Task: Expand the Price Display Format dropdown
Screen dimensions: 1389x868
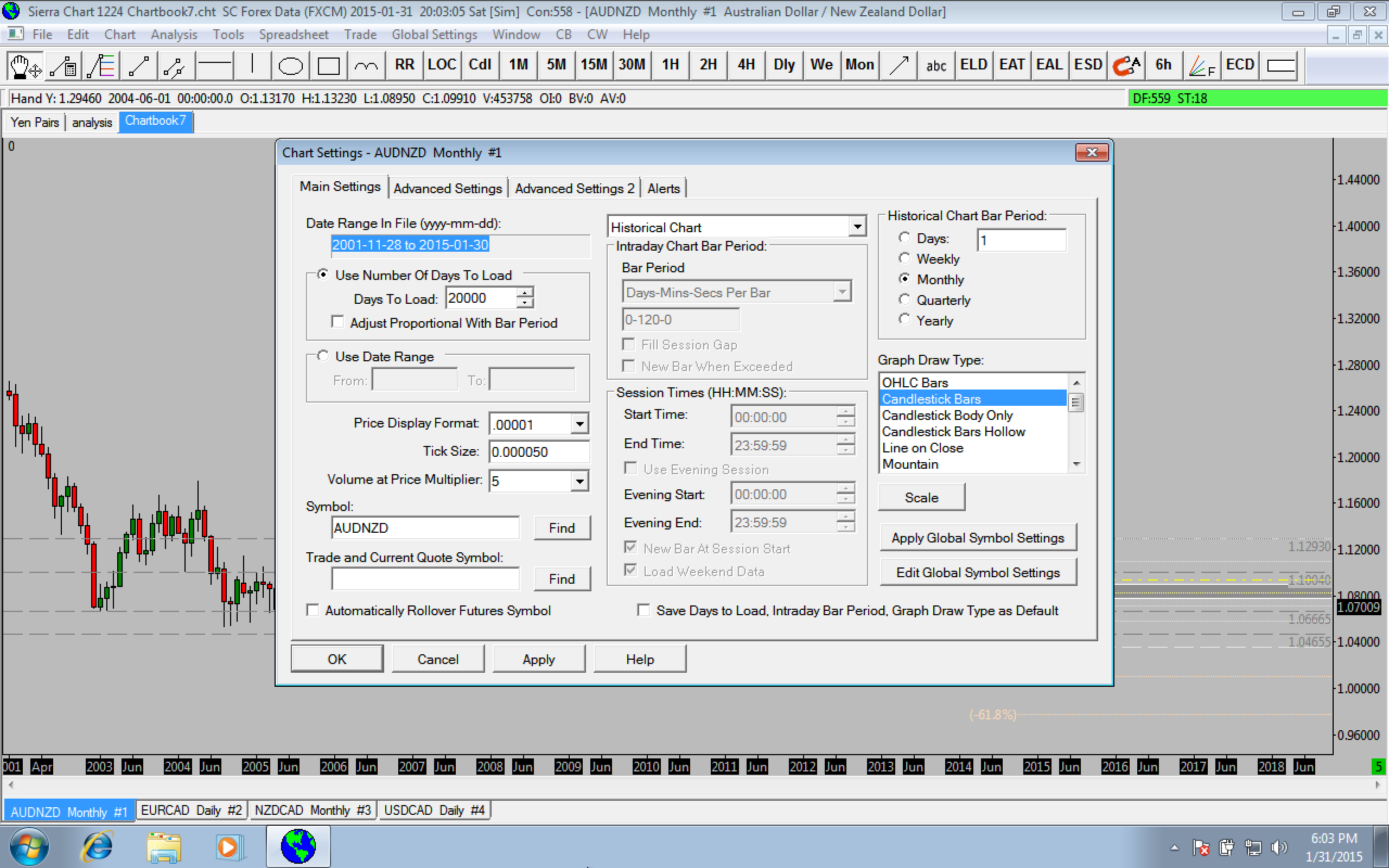Action: (x=579, y=424)
